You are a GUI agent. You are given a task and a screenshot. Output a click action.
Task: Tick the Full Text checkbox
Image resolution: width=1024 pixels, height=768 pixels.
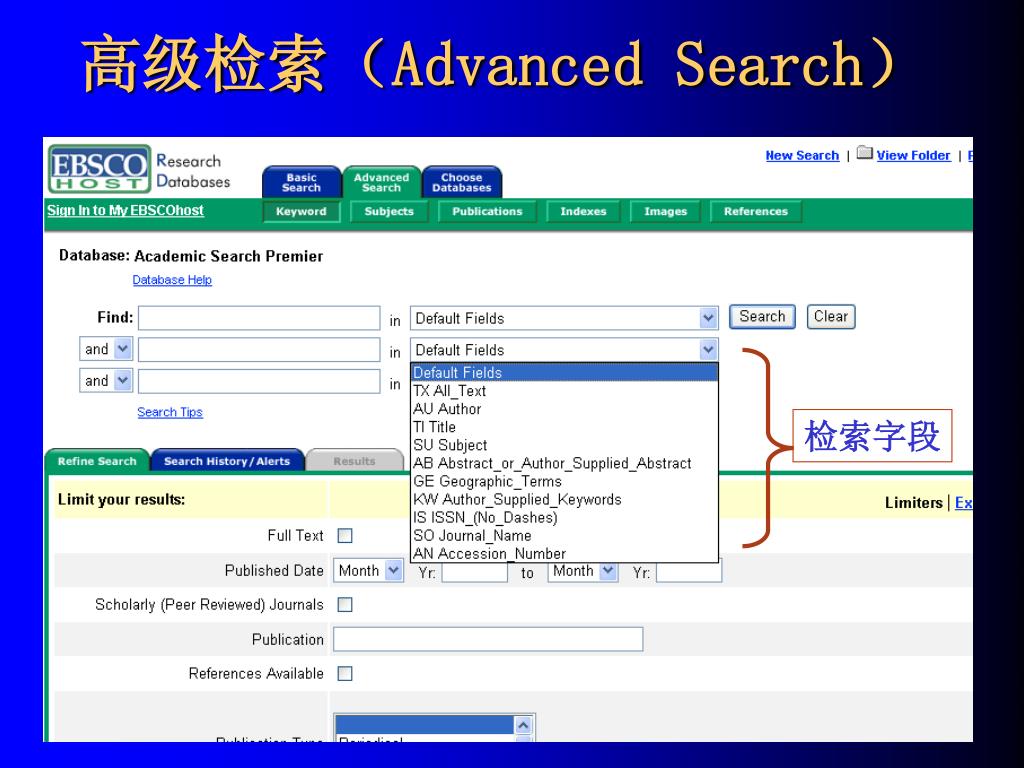[345, 536]
